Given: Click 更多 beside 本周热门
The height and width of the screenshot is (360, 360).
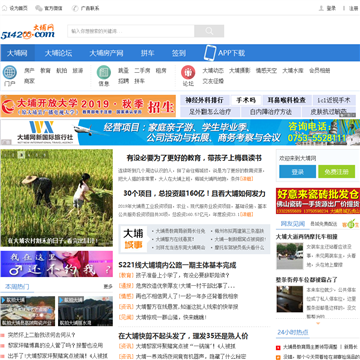Looking at the screenshot, I should click(x=108, y=287).
